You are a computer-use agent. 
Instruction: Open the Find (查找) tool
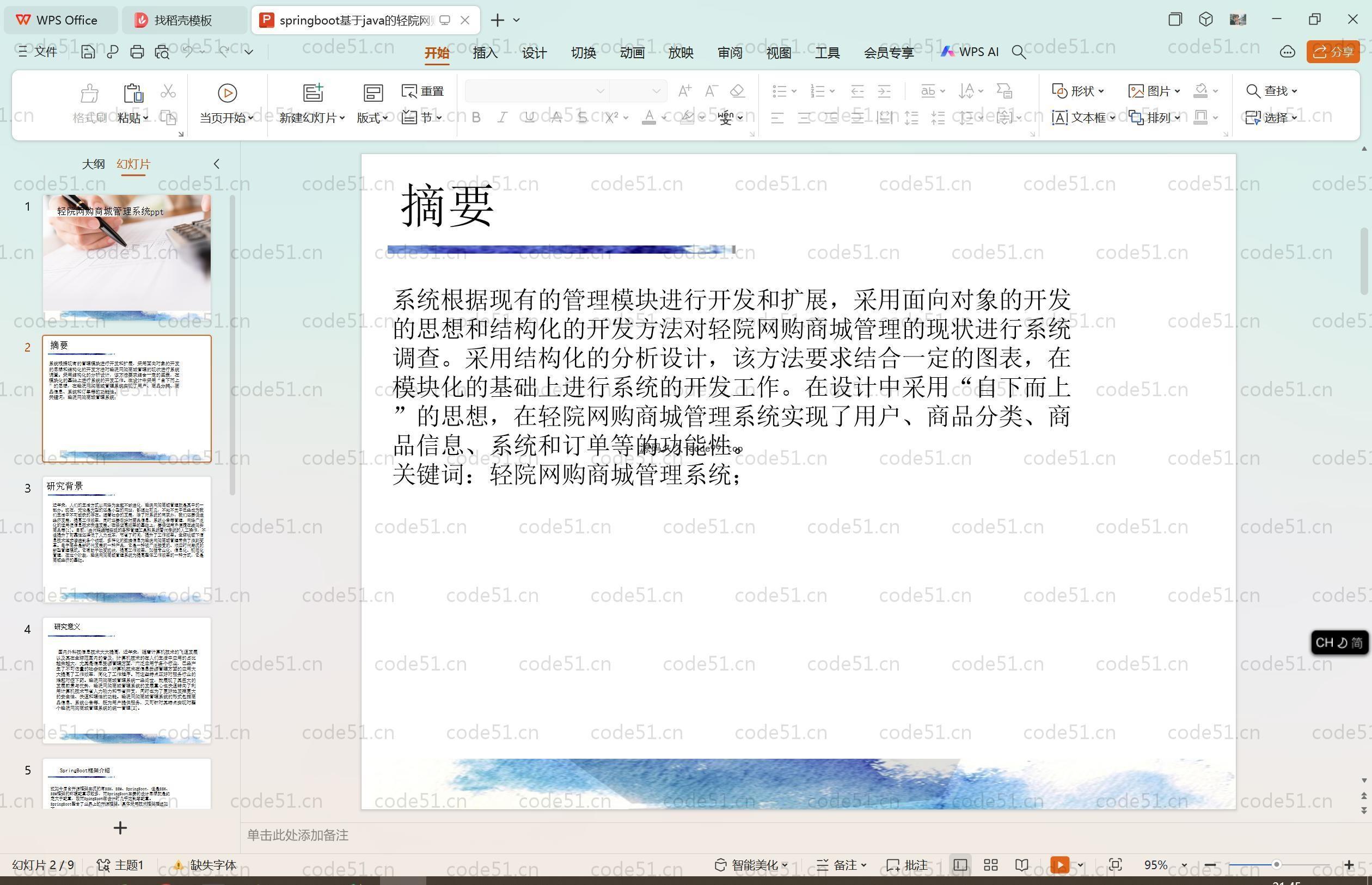[1271, 91]
